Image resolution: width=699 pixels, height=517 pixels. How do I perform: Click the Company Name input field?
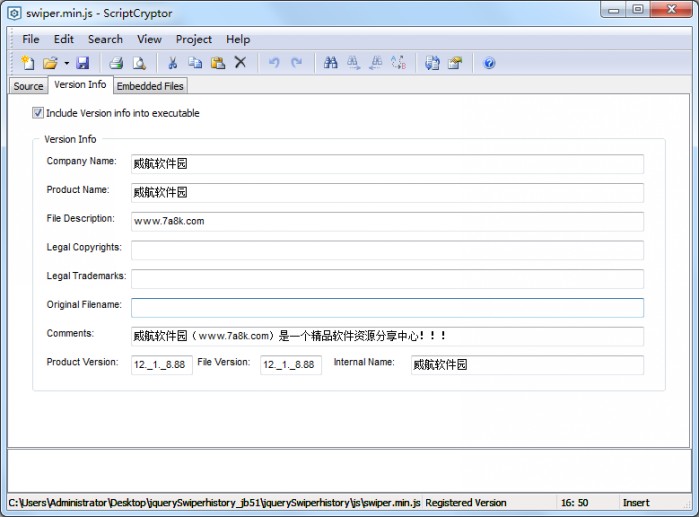(x=387, y=164)
